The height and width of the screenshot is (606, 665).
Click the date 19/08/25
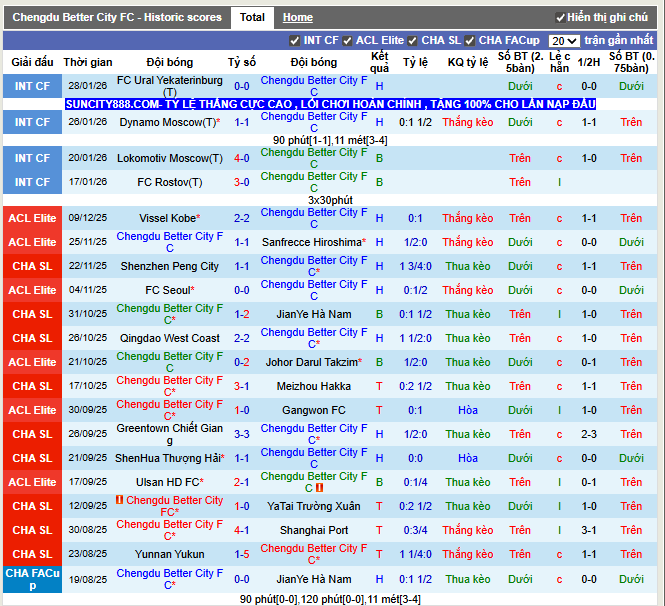coord(88,579)
